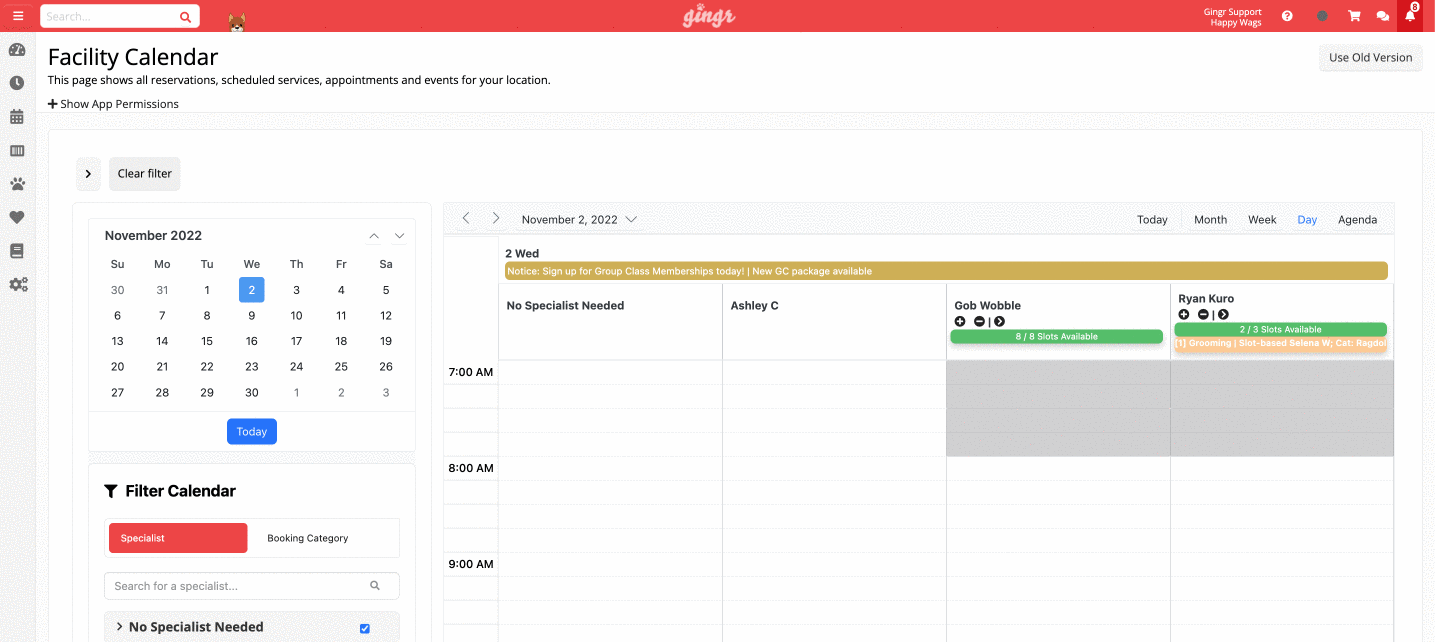Select the Booking Category filter tab

coord(308,538)
